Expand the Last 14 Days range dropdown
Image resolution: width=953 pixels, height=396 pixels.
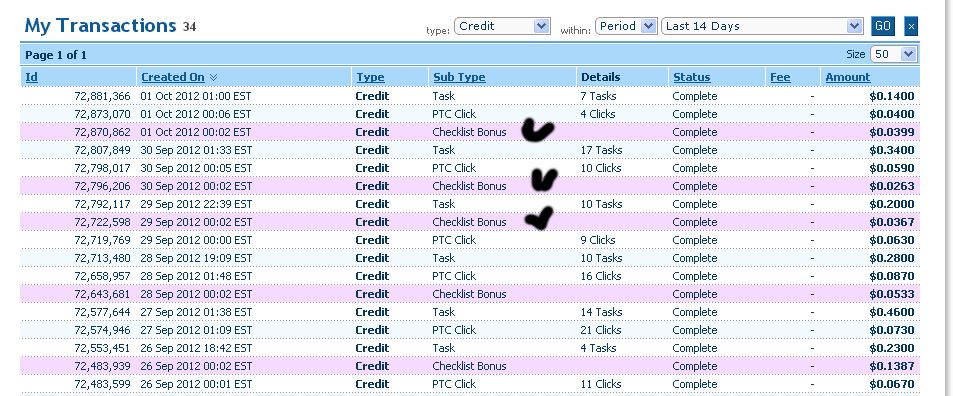(x=762, y=26)
